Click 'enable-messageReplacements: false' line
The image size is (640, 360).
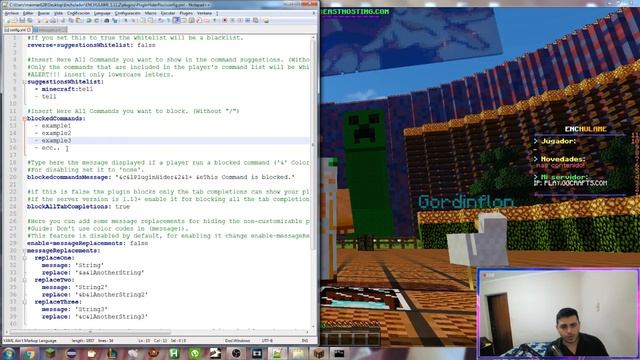click(x=87, y=243)
